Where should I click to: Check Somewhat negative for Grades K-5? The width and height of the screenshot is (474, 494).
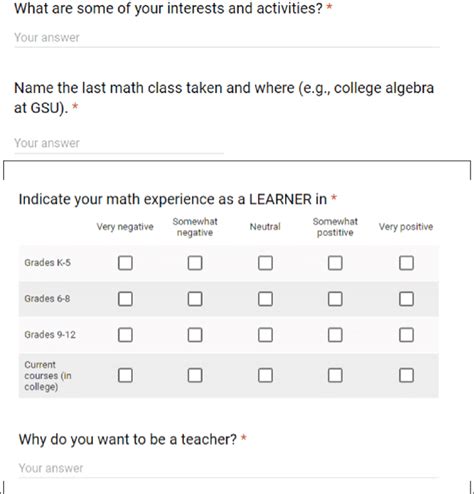(x=195, y=263)
